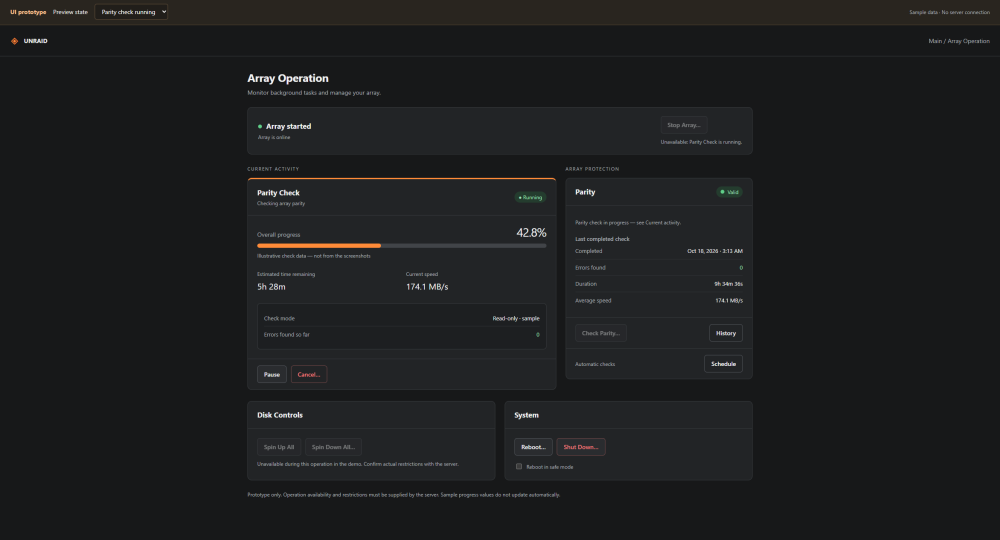Click the Array Operation page heading
Screen dimensions: 1000x540
coord(288,78)
